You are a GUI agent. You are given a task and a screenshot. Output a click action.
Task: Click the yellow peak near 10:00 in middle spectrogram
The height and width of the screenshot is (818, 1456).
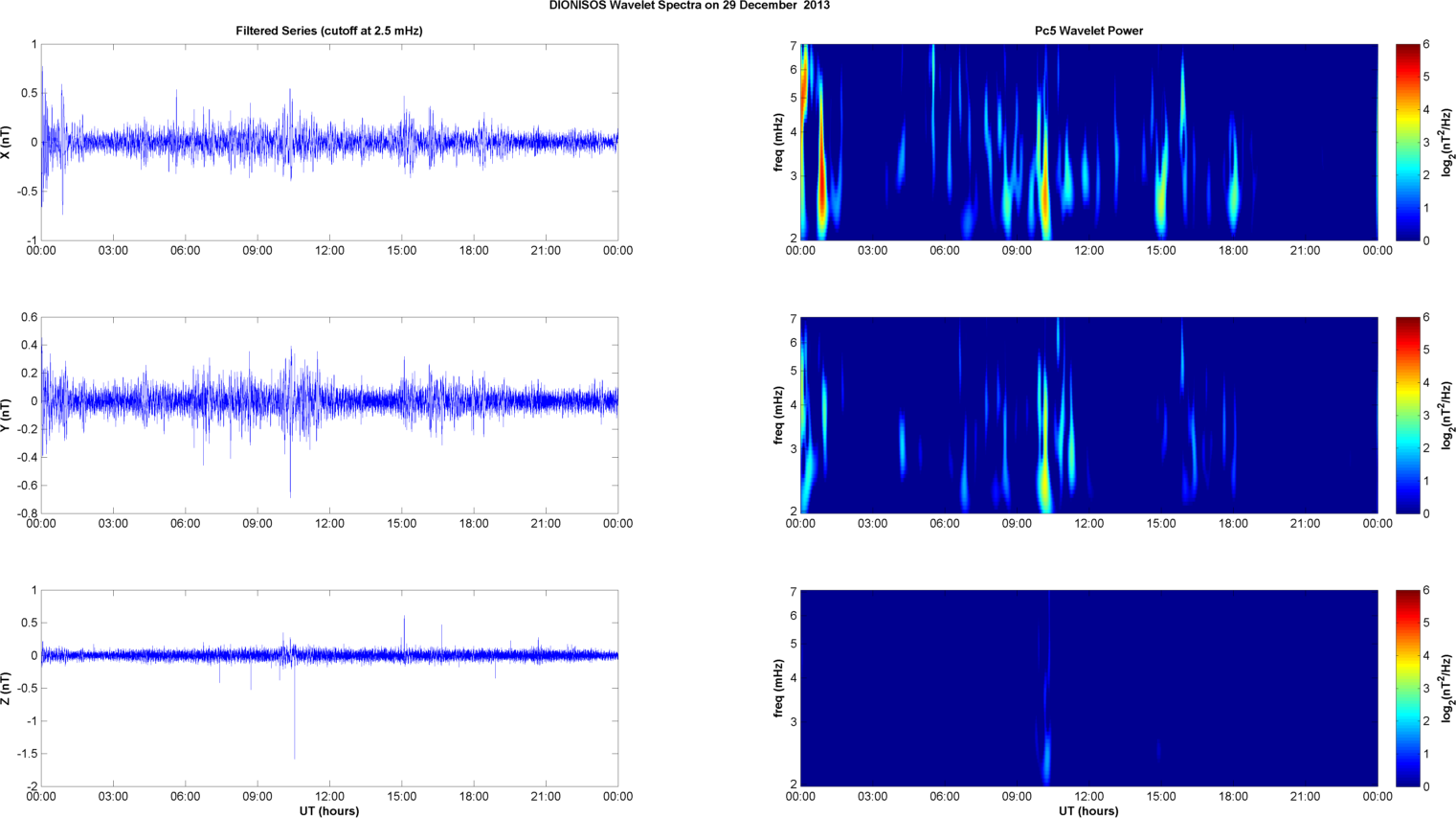(x=1044, y=484)
